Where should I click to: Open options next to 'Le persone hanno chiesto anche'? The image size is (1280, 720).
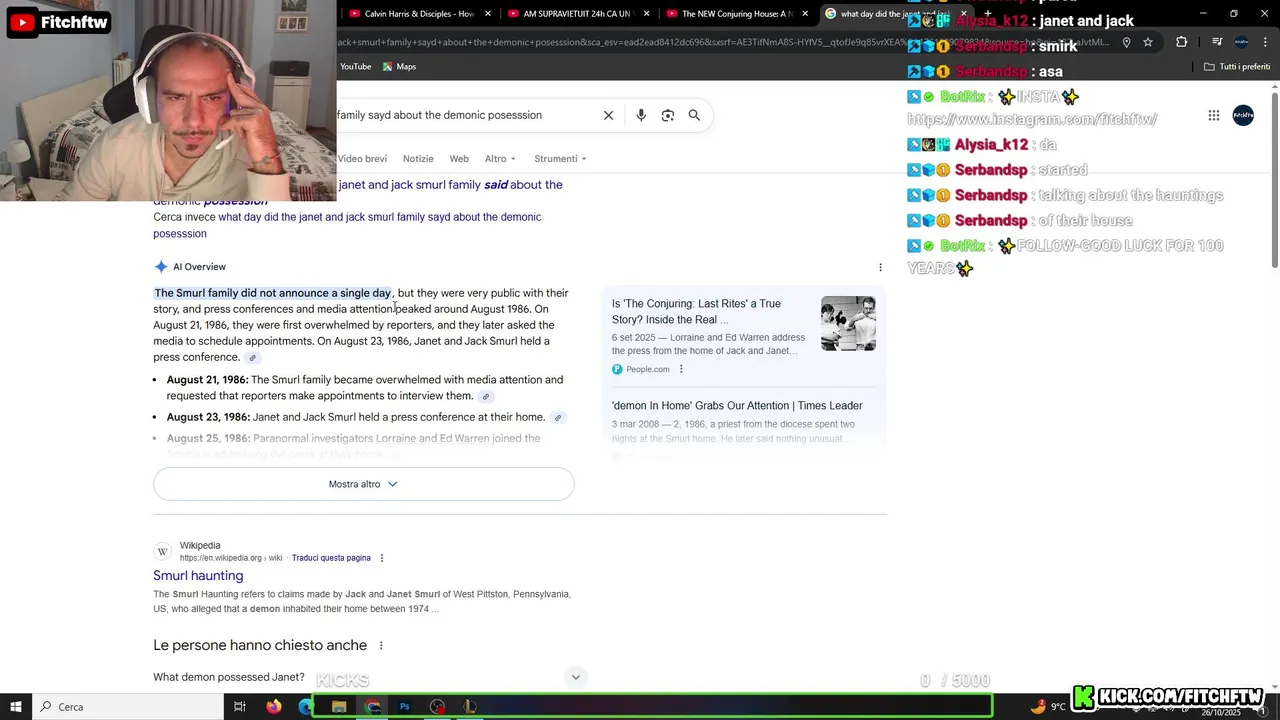(x=381, y=645)
